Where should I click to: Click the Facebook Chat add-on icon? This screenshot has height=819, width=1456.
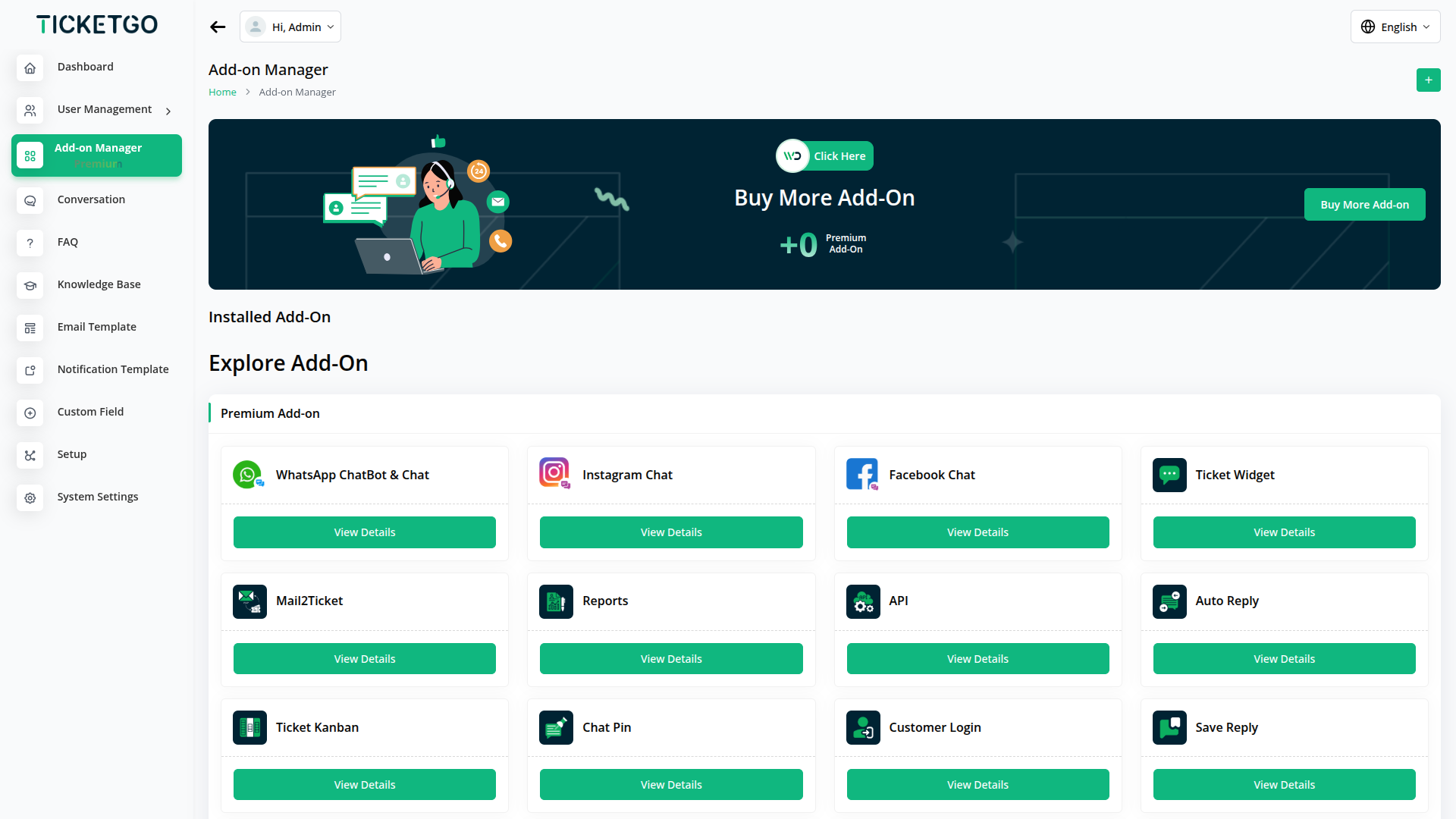coord(862,475)
